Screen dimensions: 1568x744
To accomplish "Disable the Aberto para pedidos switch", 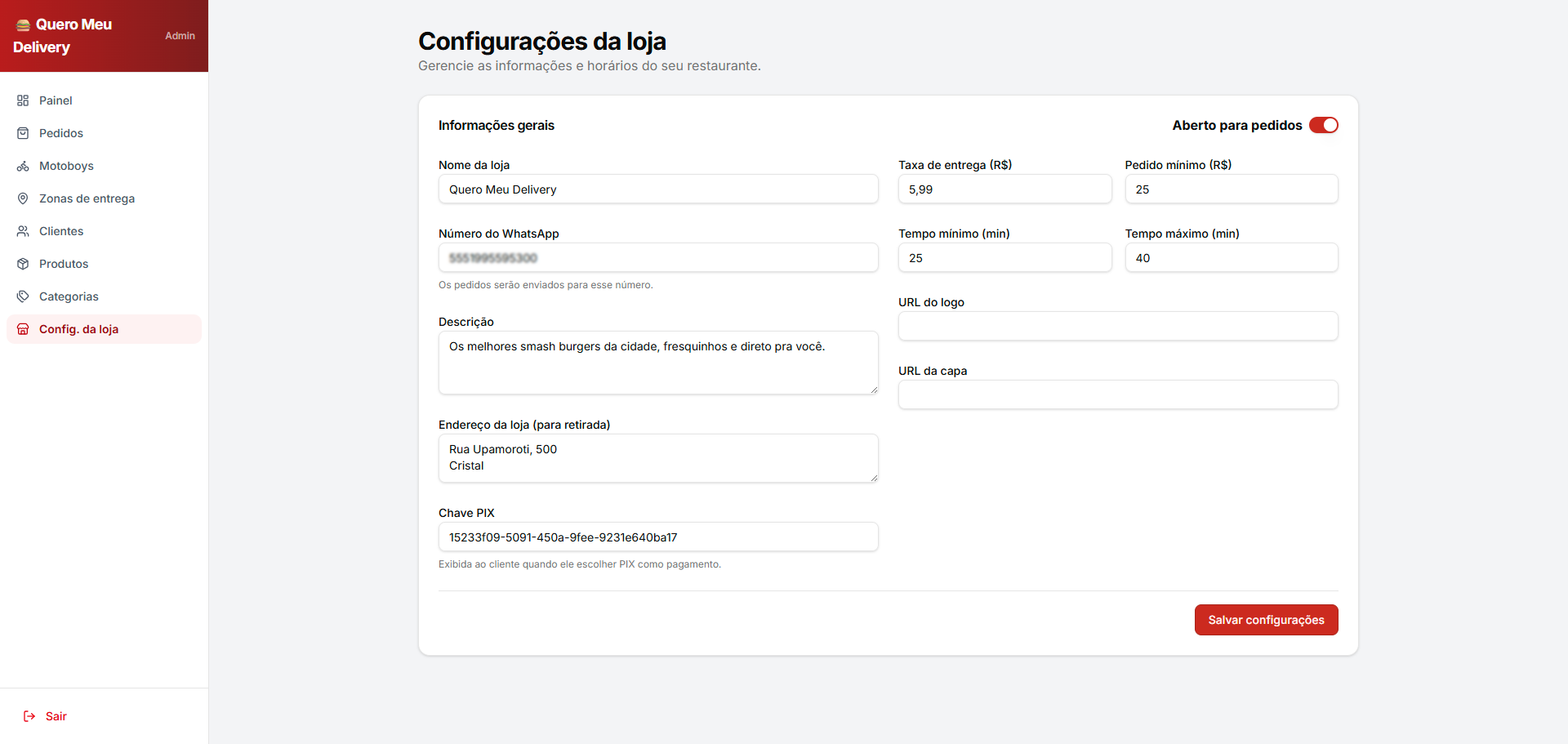I will [x=1324, y=125].
